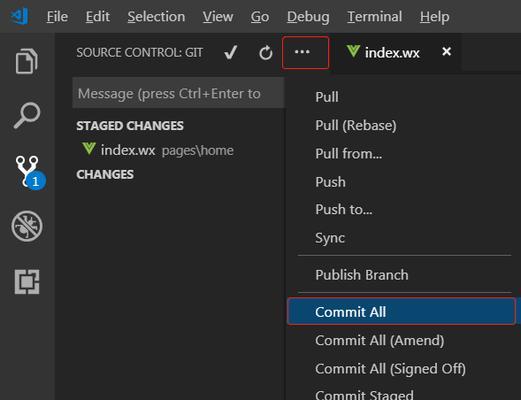The height and width of the screenshot is (400, 521).
Task: Open Source Control view with badge
Action: click(29, 172)
